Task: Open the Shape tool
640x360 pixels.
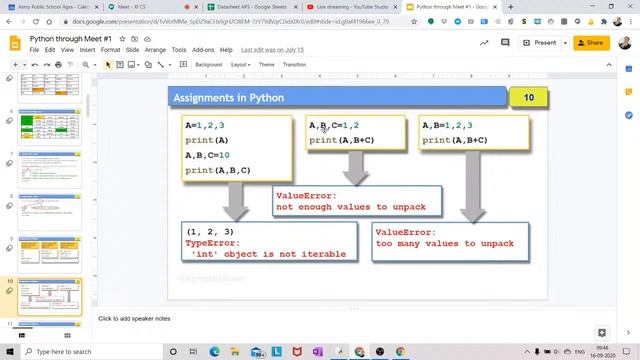Action: tap(148, 64)
